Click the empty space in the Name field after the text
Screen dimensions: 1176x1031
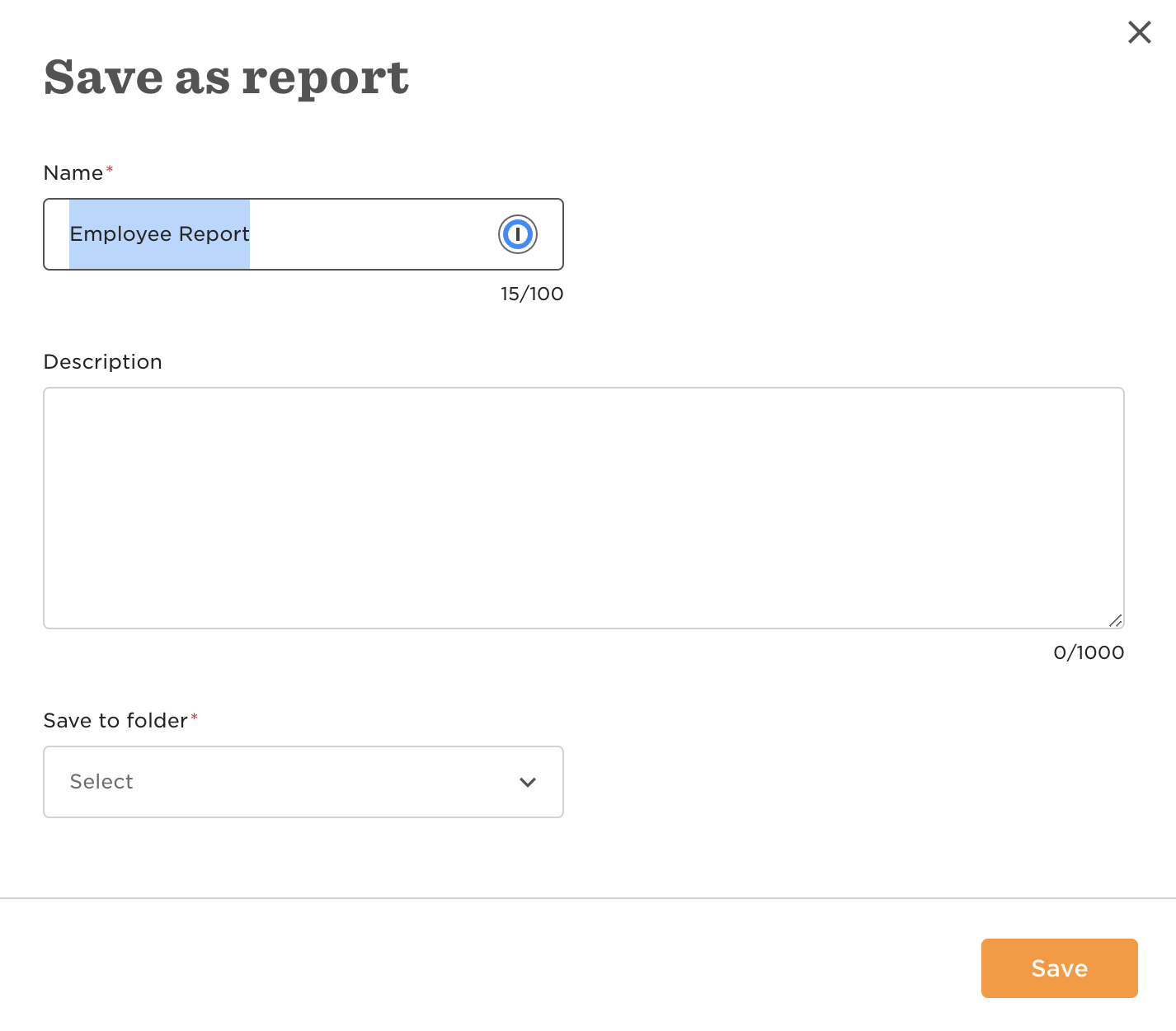click(x=371, y=234)
